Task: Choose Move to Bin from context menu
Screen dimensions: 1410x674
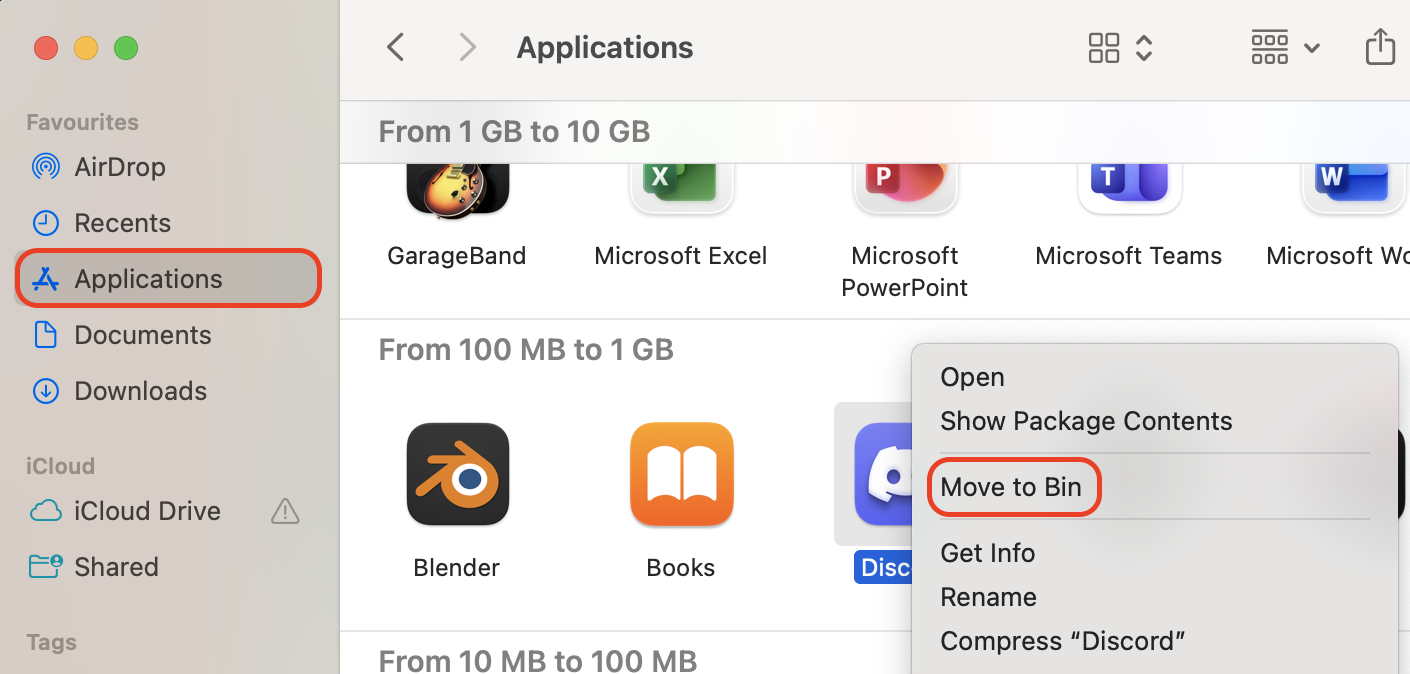Action: [1012, 487]
